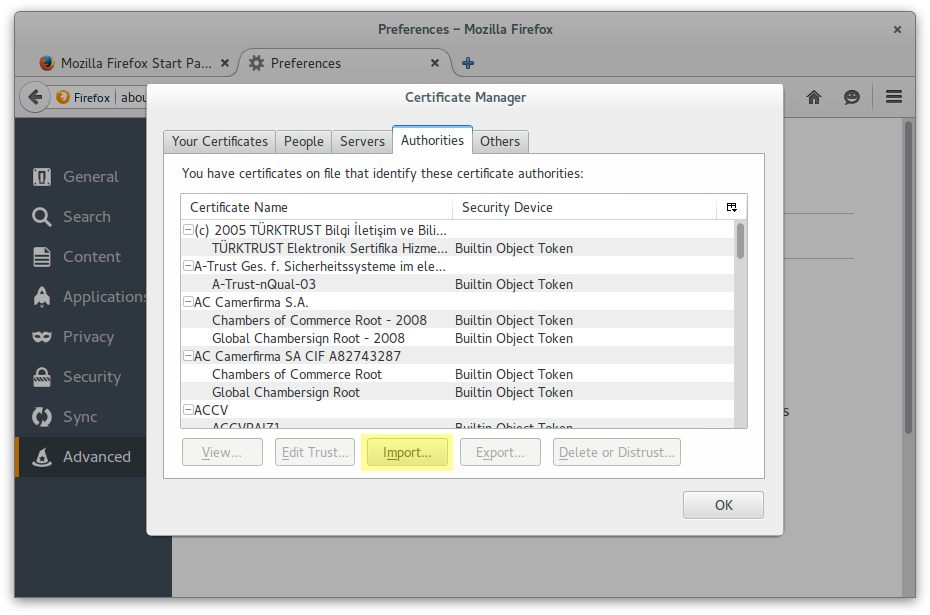Screen dimensions: 930x615
Task: Click the Edit Trust... button
Action: point(315,453)
